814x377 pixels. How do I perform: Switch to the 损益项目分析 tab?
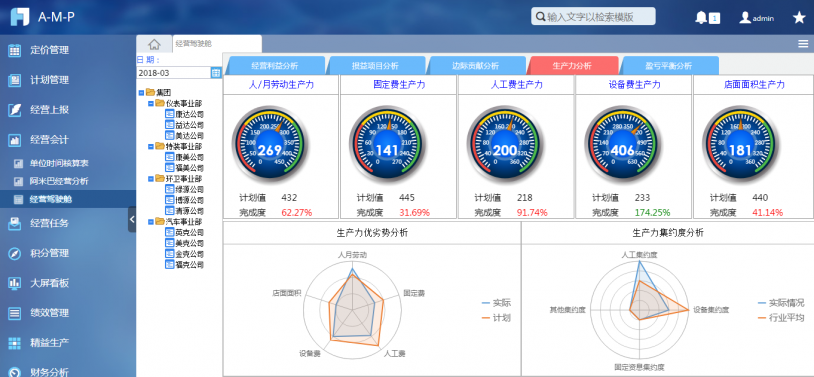click(375, 66)
